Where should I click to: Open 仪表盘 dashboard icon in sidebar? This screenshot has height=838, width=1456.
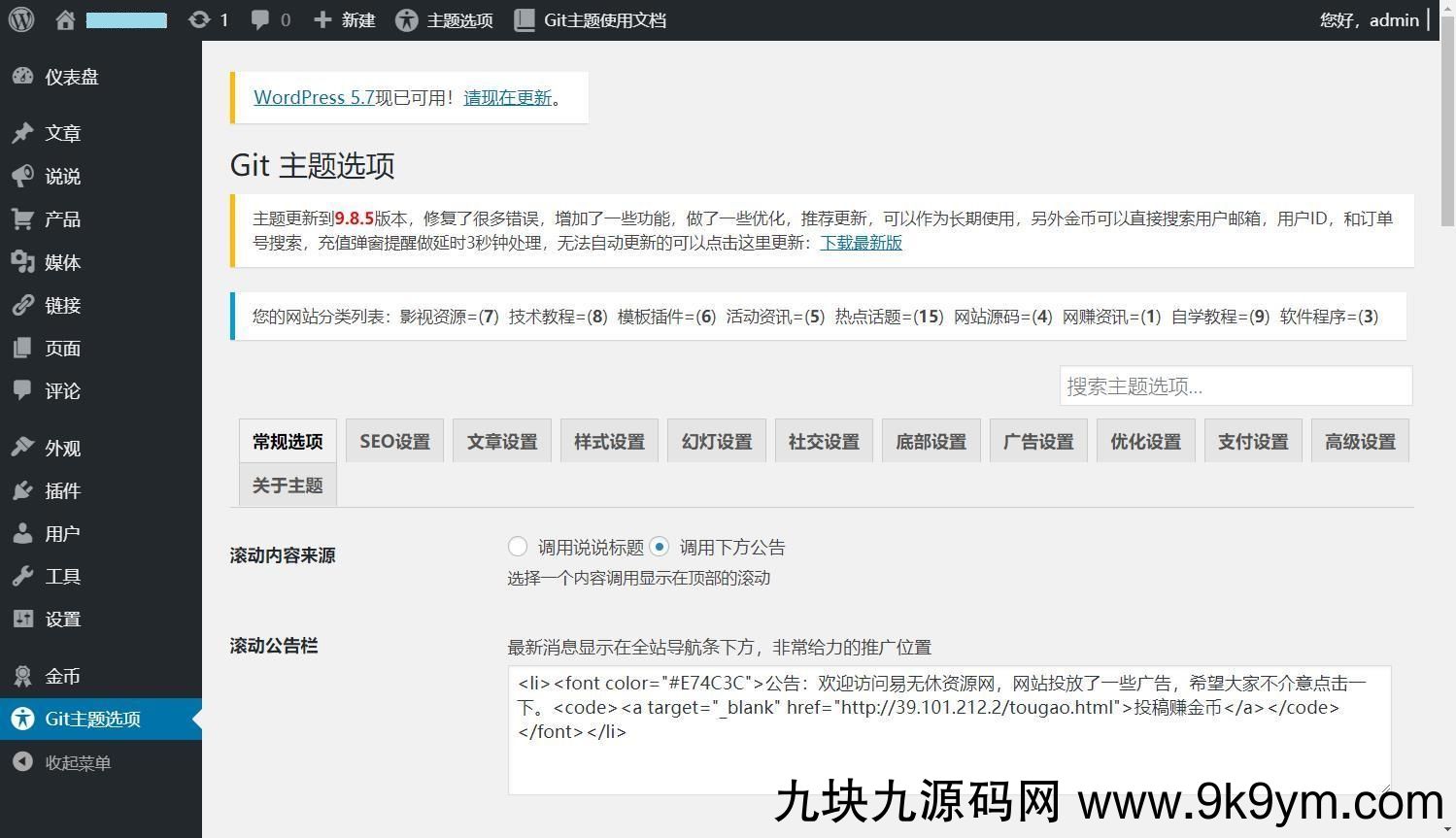(x=23, y=77)
